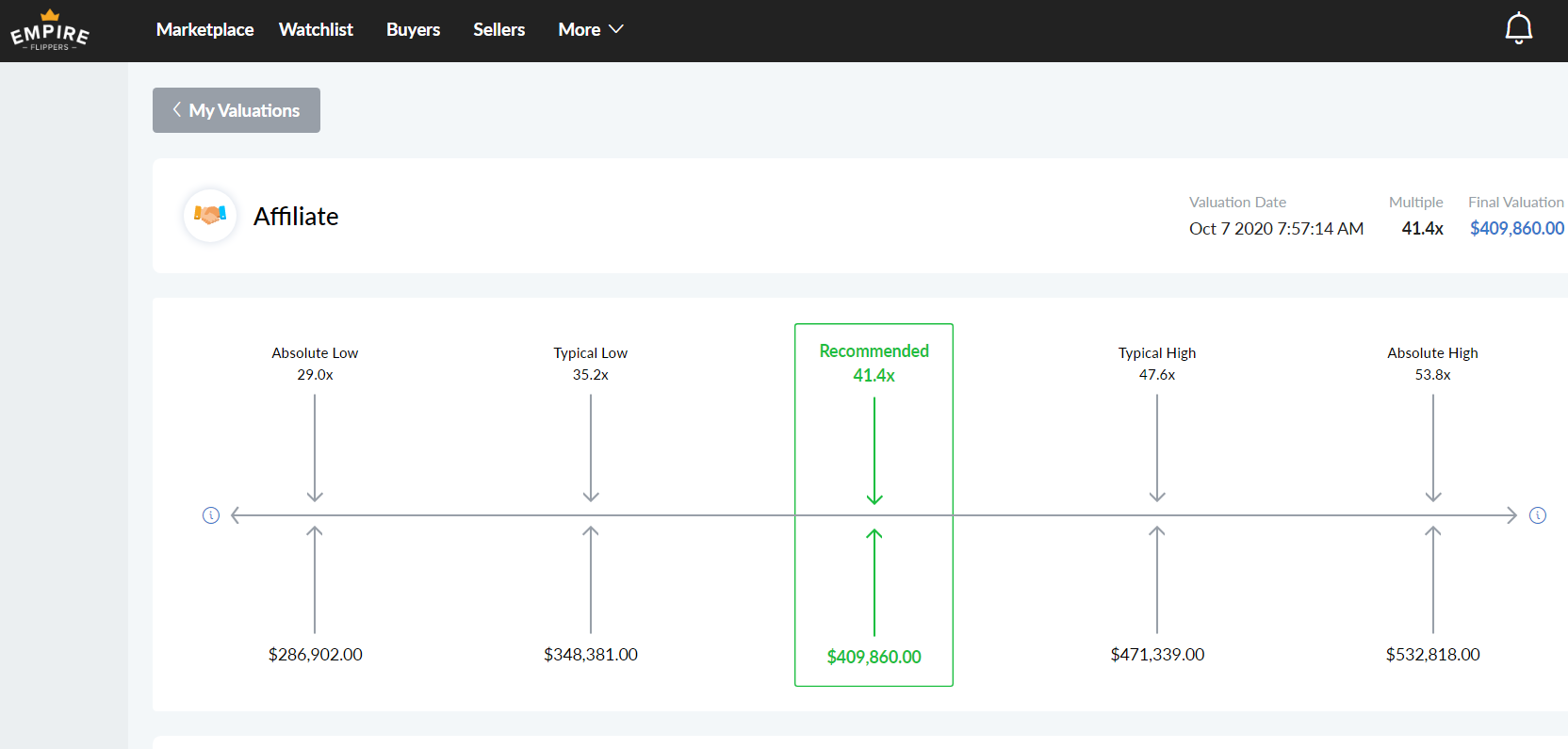Click the $532,818.00 value
1568x749 pixels.
click(x=1432, y=654)
